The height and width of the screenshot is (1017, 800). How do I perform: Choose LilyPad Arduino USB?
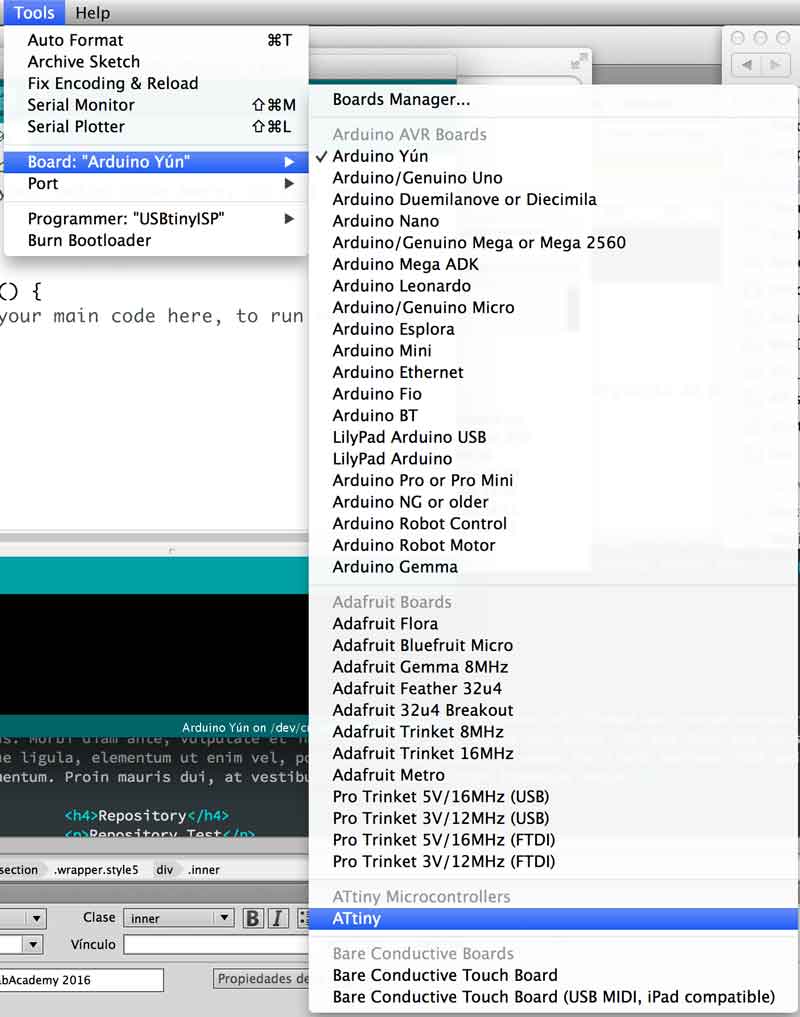pyautogui.click(x=553, y=437)
